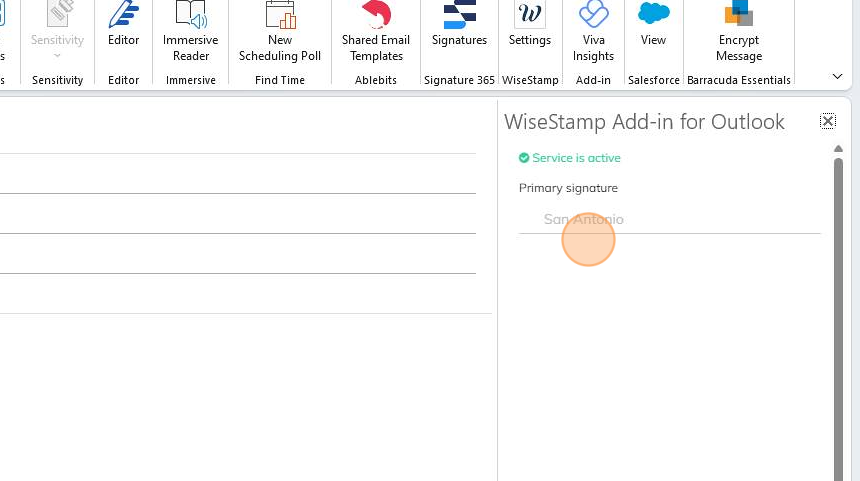The image size is (860, 481).
Task: Click the 'Primary signature' label
Action: [568, 188]
